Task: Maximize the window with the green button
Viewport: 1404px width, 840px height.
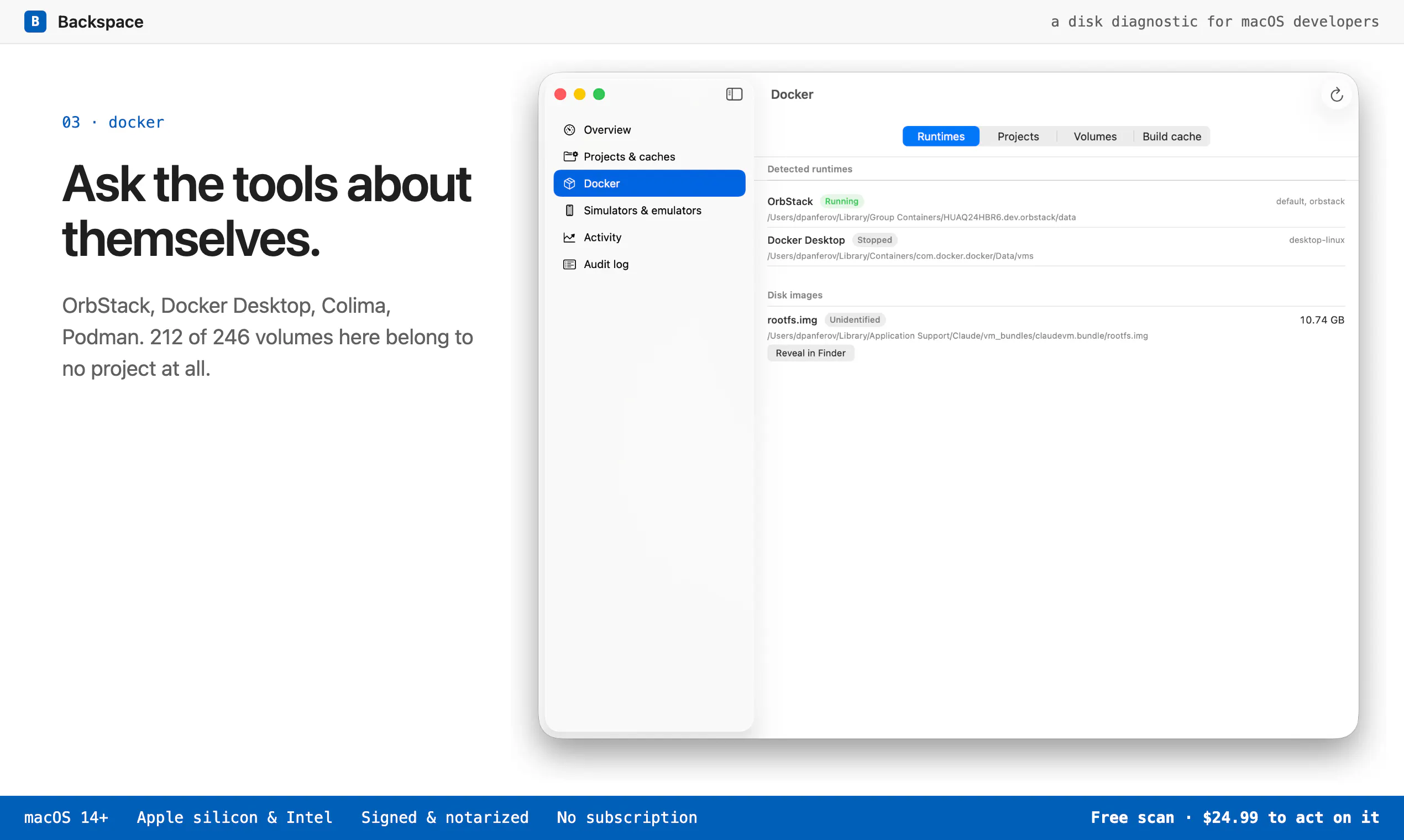Action: [599, 94]
